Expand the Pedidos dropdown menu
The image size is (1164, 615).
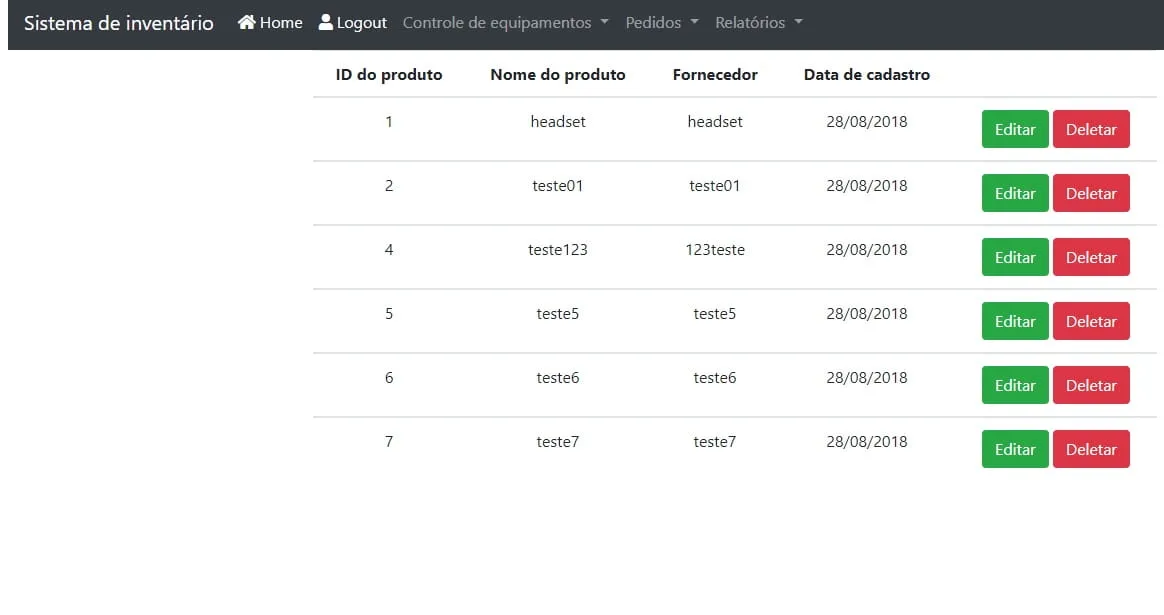coord(662,22)
